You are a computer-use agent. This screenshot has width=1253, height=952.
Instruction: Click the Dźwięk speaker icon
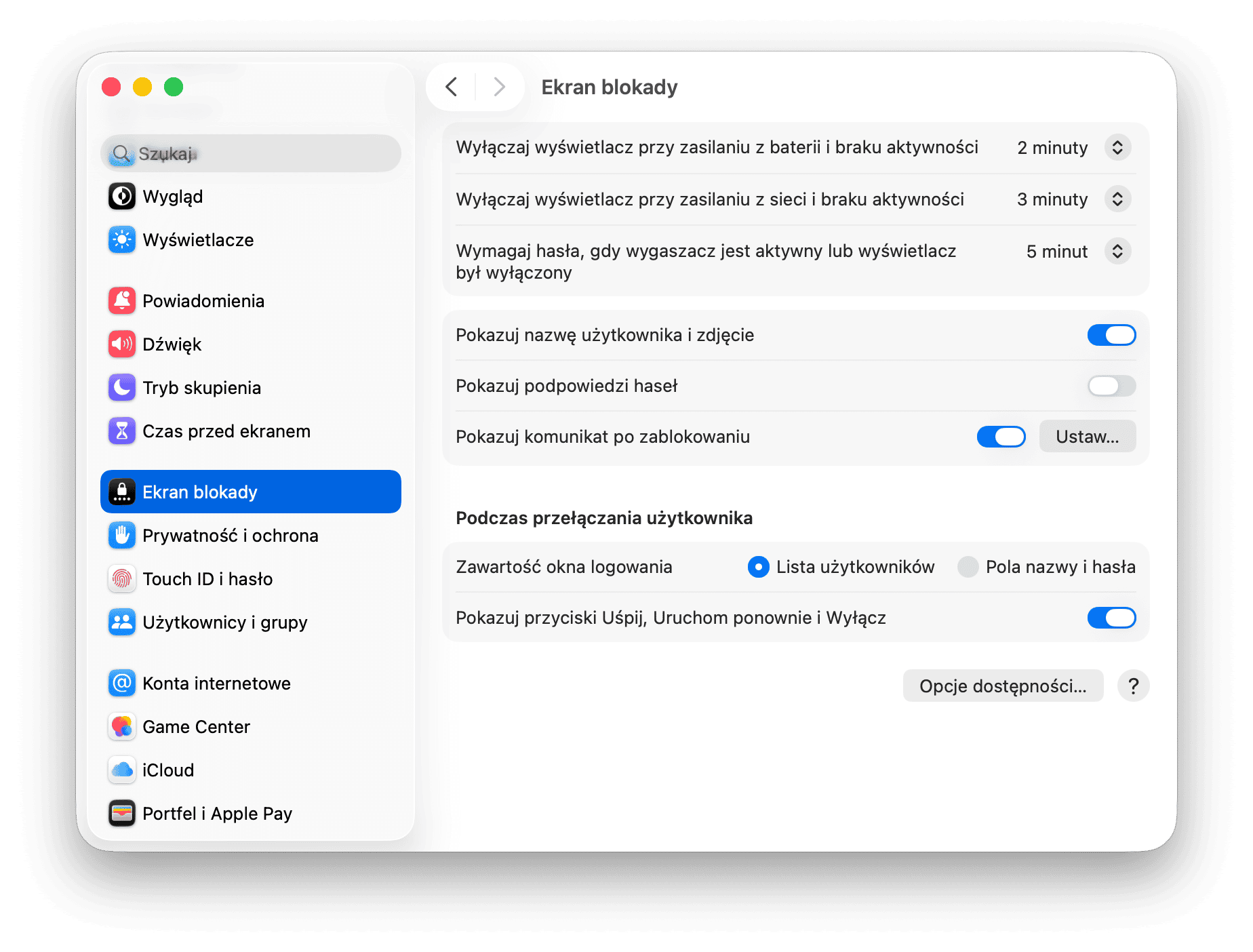pyautogui.click(x=122, y=344)
